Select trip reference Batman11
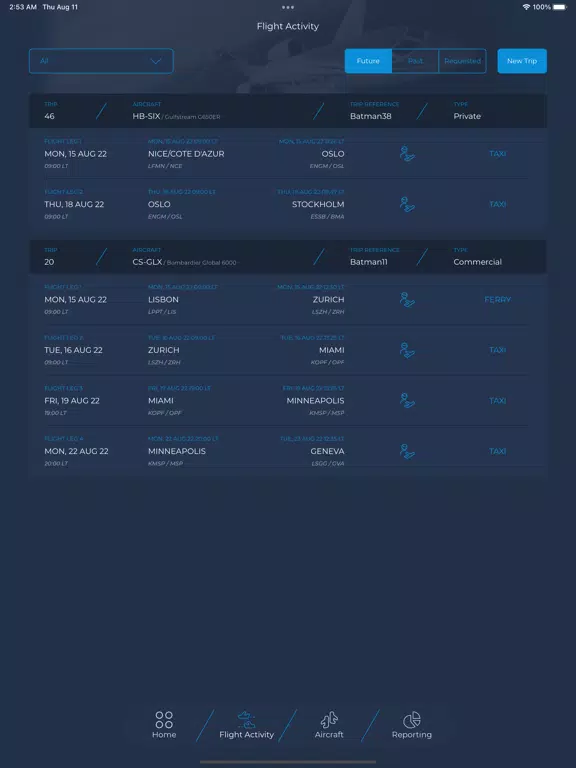Viewport: 576px width, 768px height. click(x=368, y=262)
